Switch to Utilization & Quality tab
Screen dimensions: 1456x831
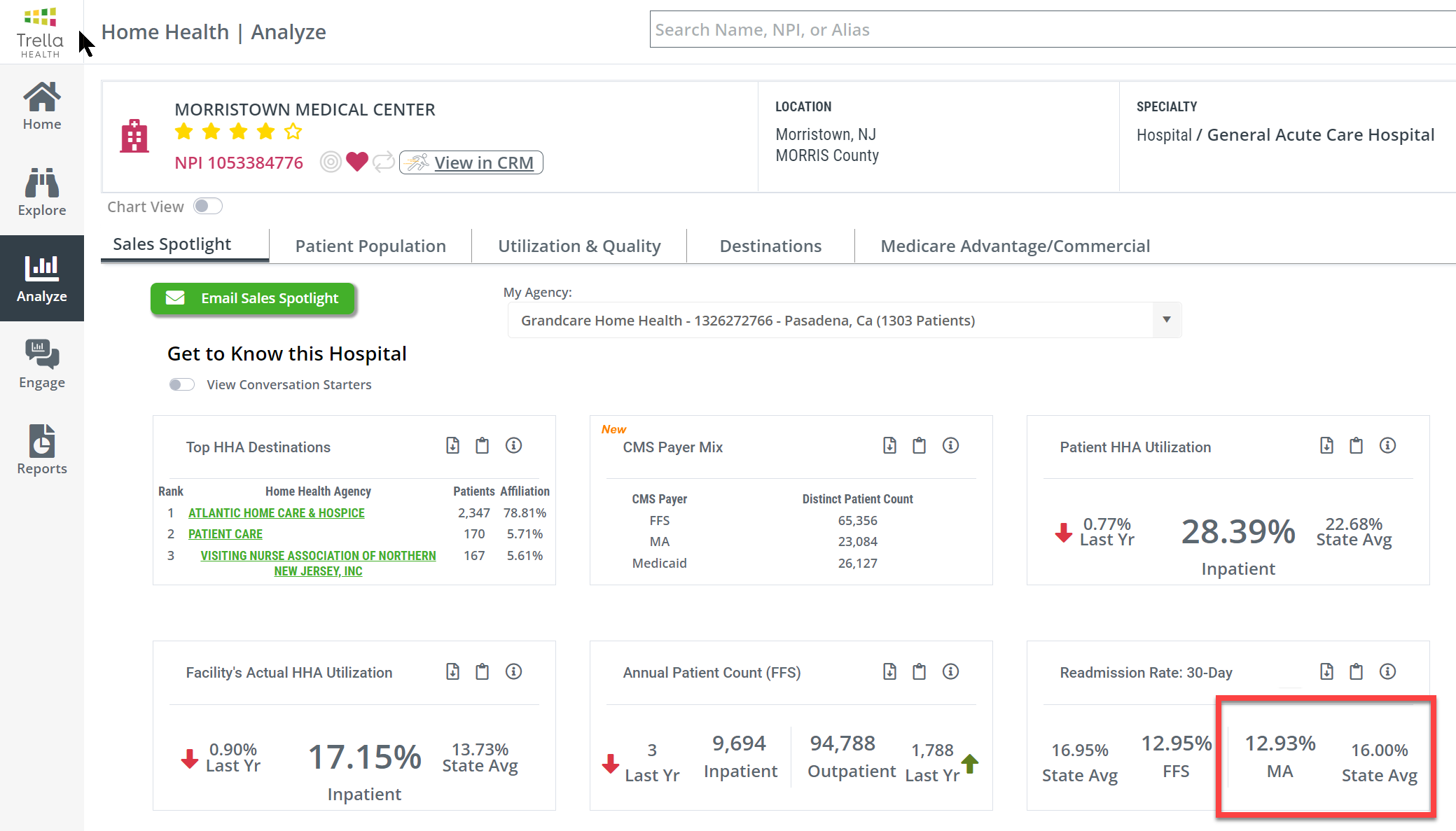pos(579,246)
